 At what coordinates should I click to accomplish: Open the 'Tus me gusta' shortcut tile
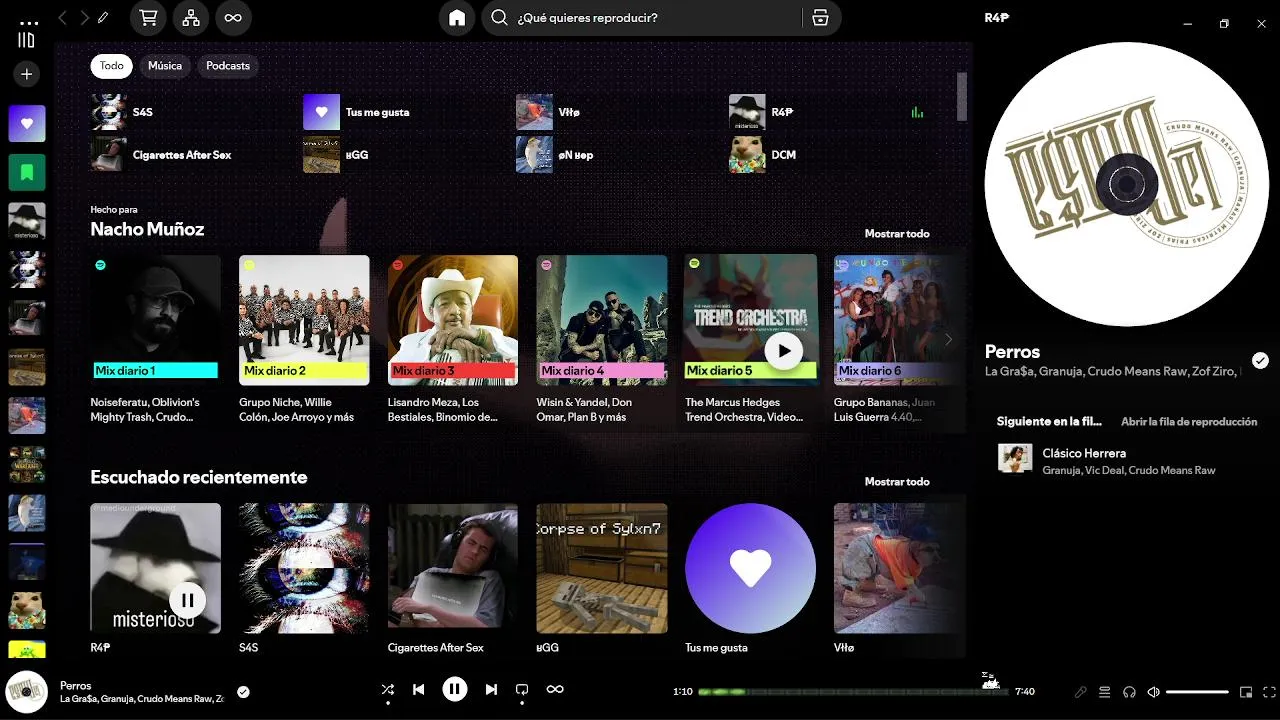tap(405, 112)
